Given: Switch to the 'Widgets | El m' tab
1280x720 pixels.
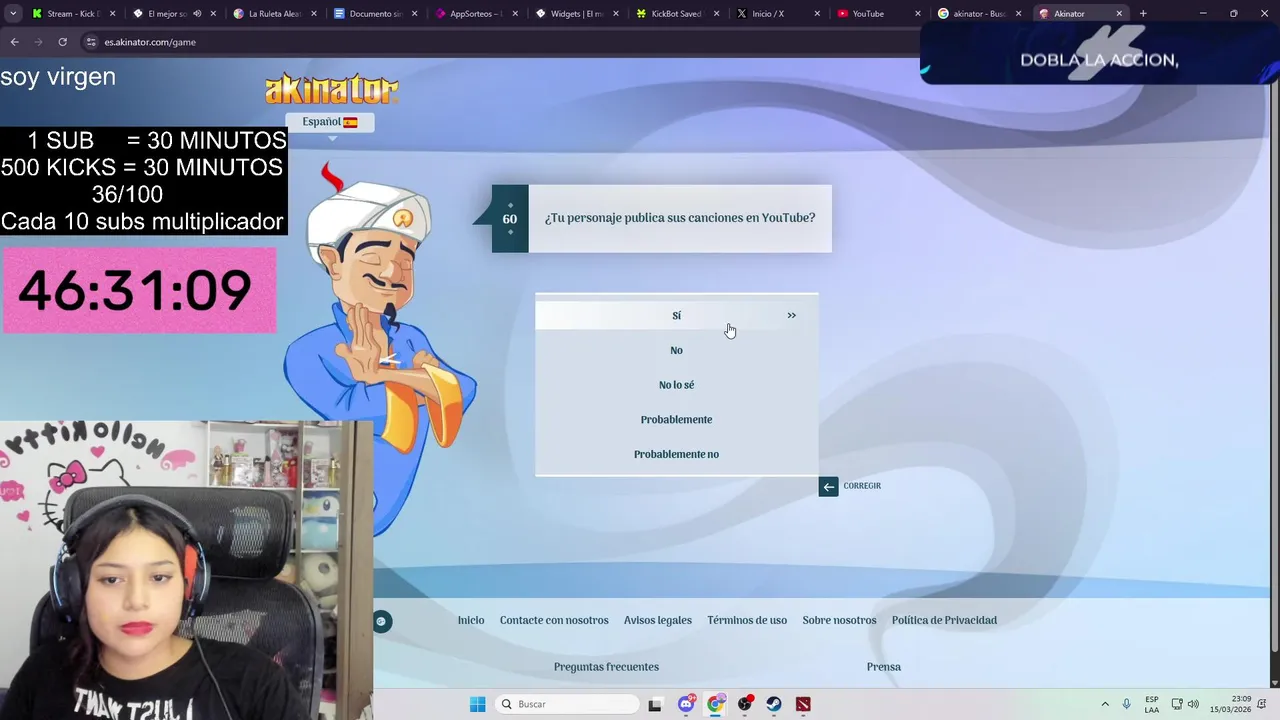Looking at the screenshot, I should 576,14.
